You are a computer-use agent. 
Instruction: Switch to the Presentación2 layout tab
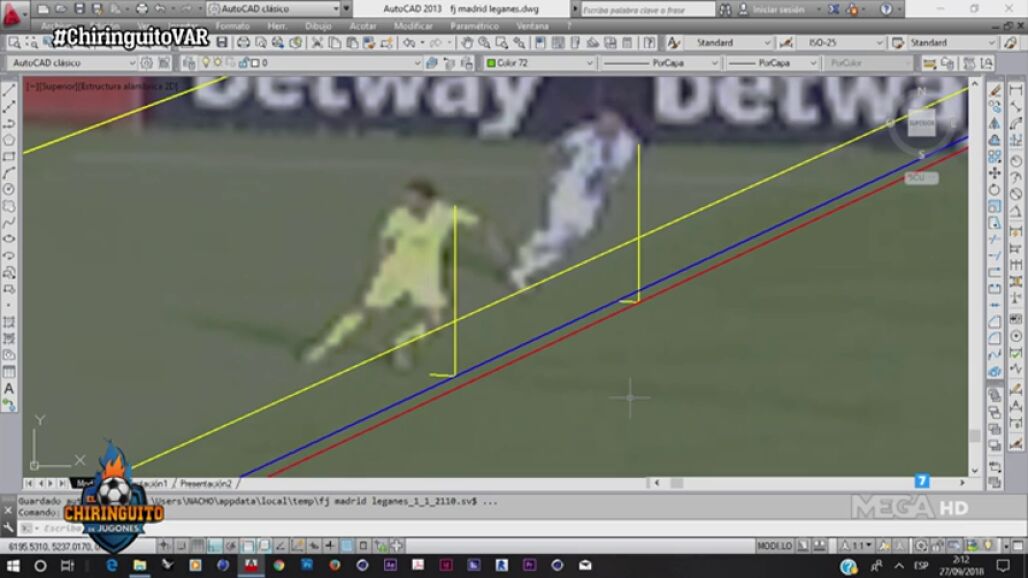205,483
